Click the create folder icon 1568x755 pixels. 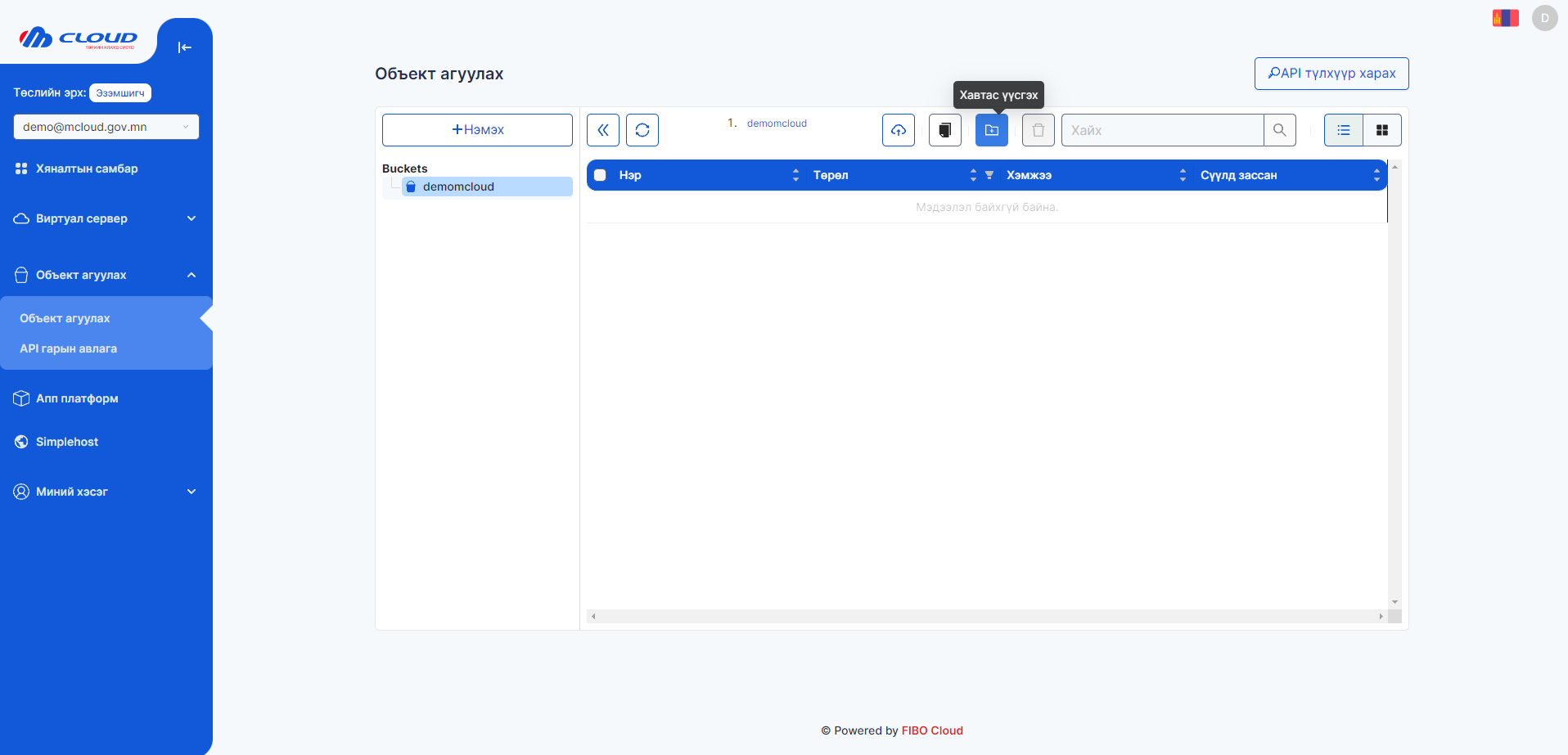pos(991,130)
